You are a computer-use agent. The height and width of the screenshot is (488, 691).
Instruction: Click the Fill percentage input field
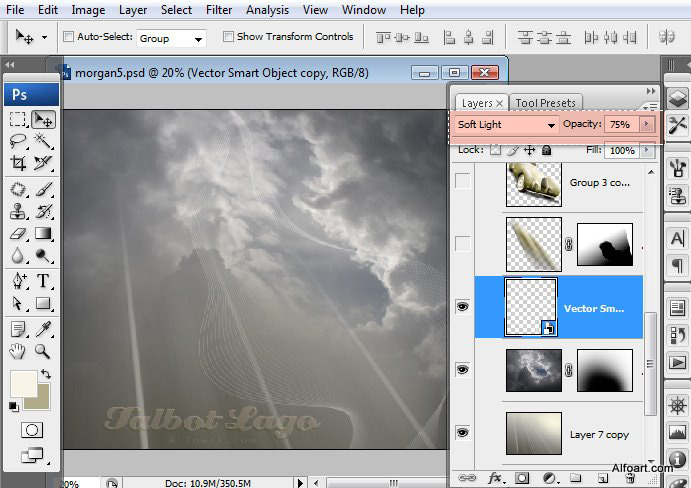click(x=621, y=150)
